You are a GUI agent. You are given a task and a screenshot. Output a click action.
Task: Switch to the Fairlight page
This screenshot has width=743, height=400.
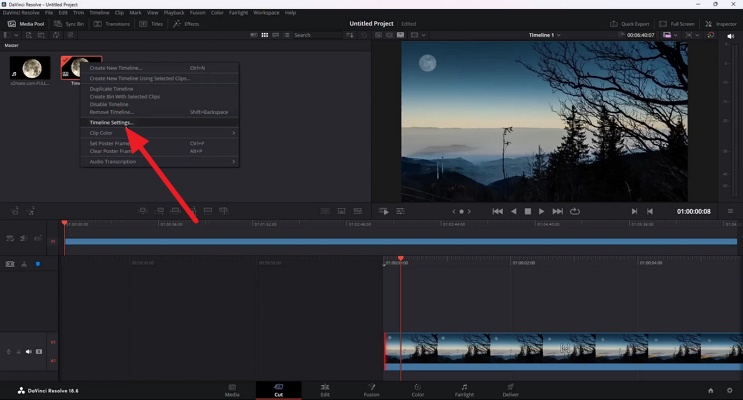tap(464, 390)
